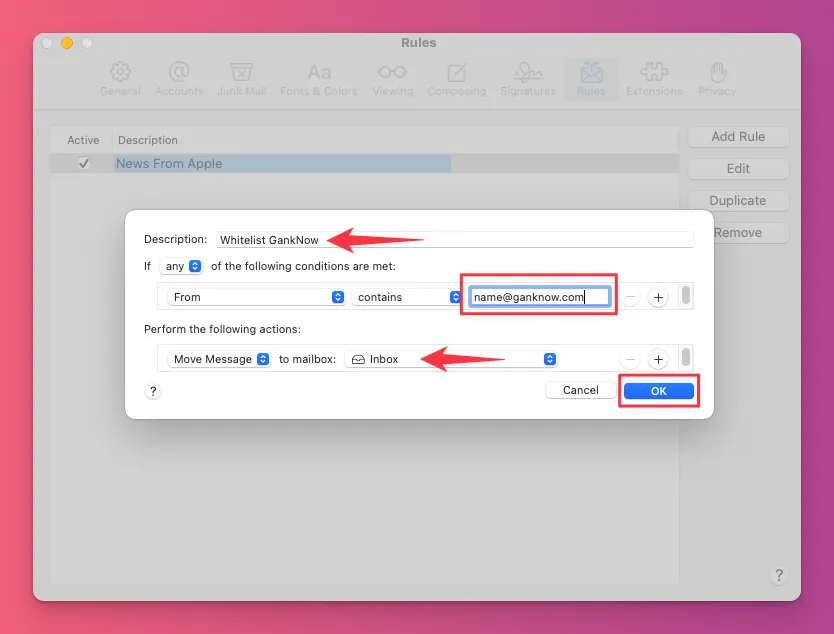Click the Edit rule button
834x634 pixels.
(738, 169)
